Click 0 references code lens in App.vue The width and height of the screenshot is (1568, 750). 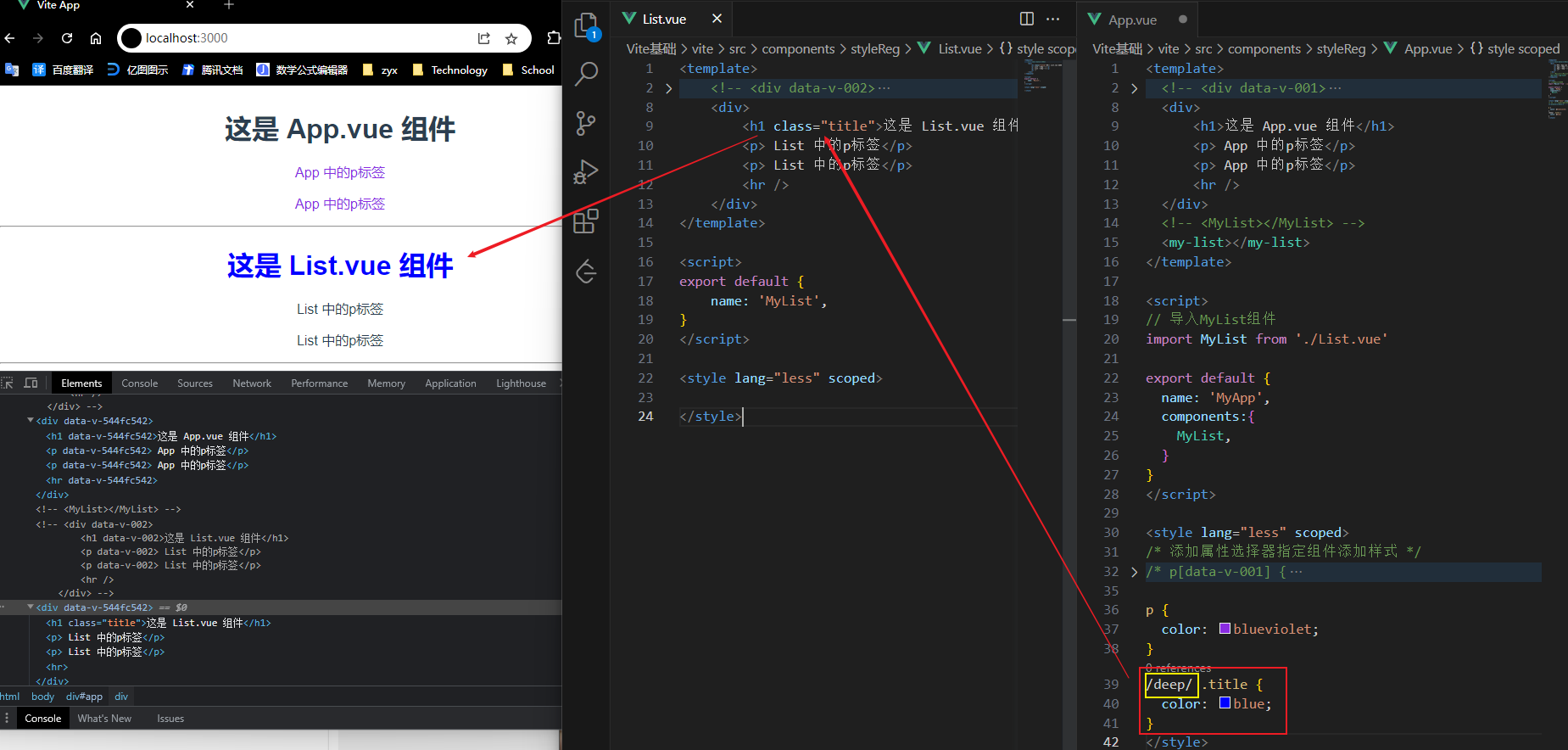1178,668
